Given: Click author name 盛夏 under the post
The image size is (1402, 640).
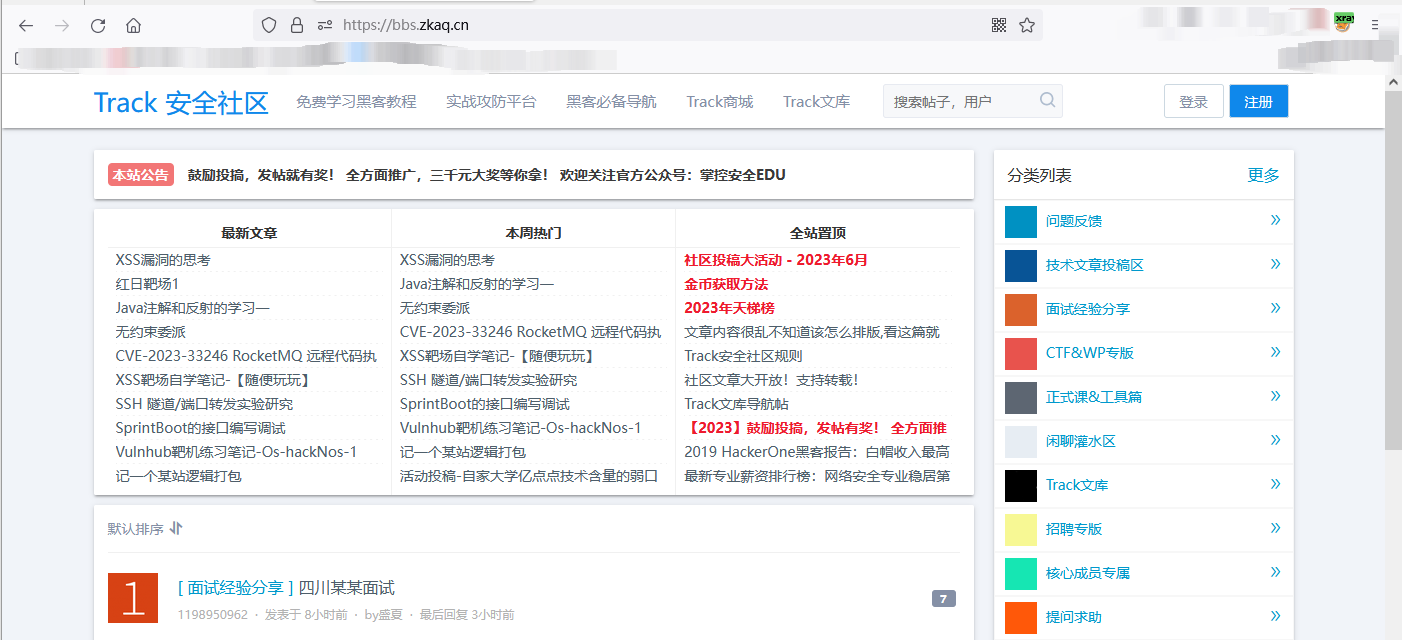Looking at the screenshot, I should [x=390, y=615].
